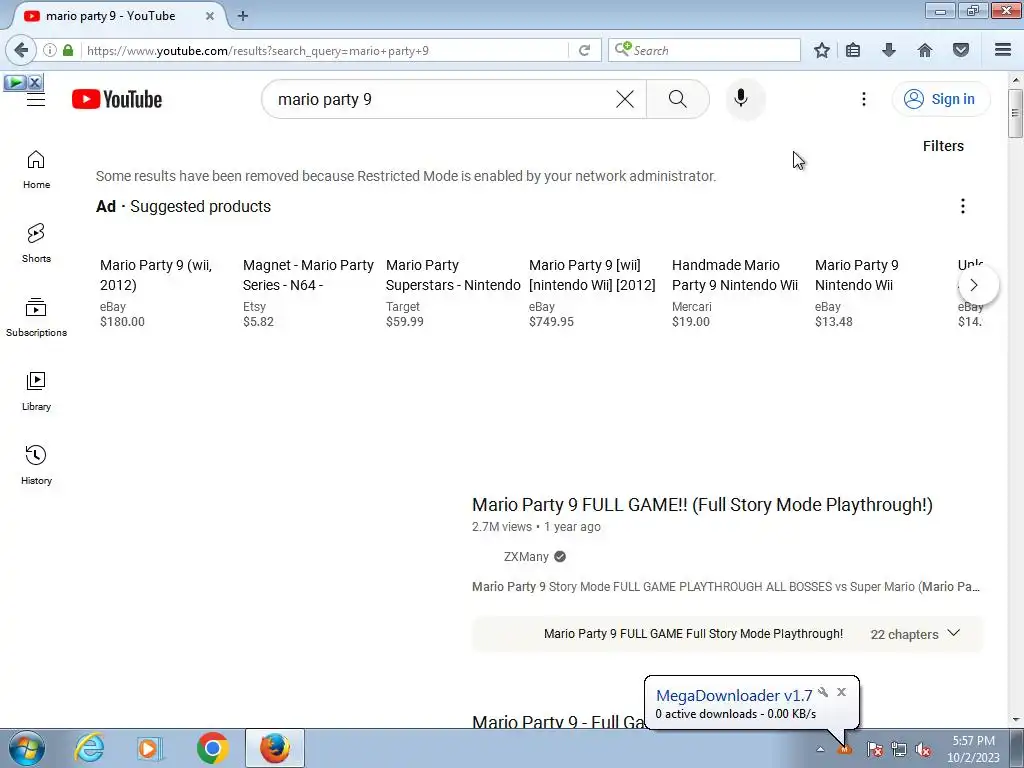Image resolution: width=1024 pixels, height=768 pixels.
Task: Open Mario Party Superstars Target product
Action: (x=453, y=275)
